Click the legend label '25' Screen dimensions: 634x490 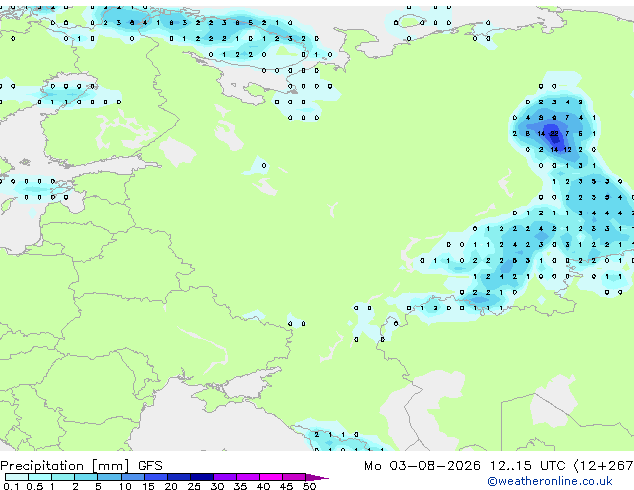click(x=194, y=486)
